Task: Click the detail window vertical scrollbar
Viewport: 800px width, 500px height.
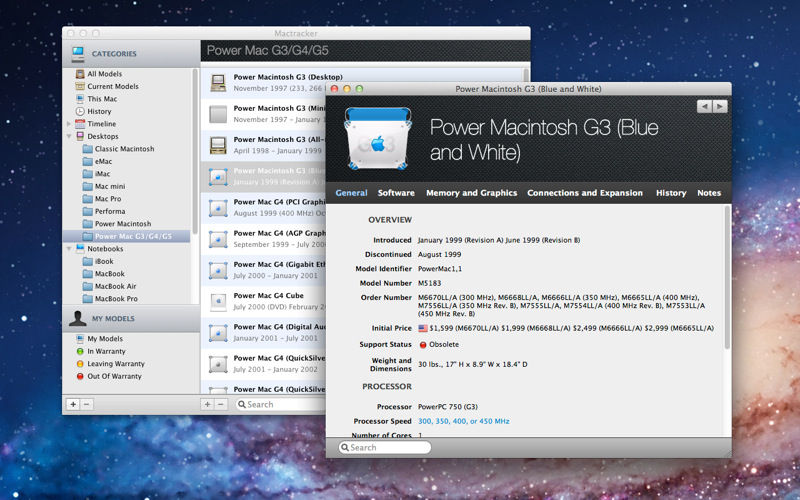Action: click(x=727, y=278)
